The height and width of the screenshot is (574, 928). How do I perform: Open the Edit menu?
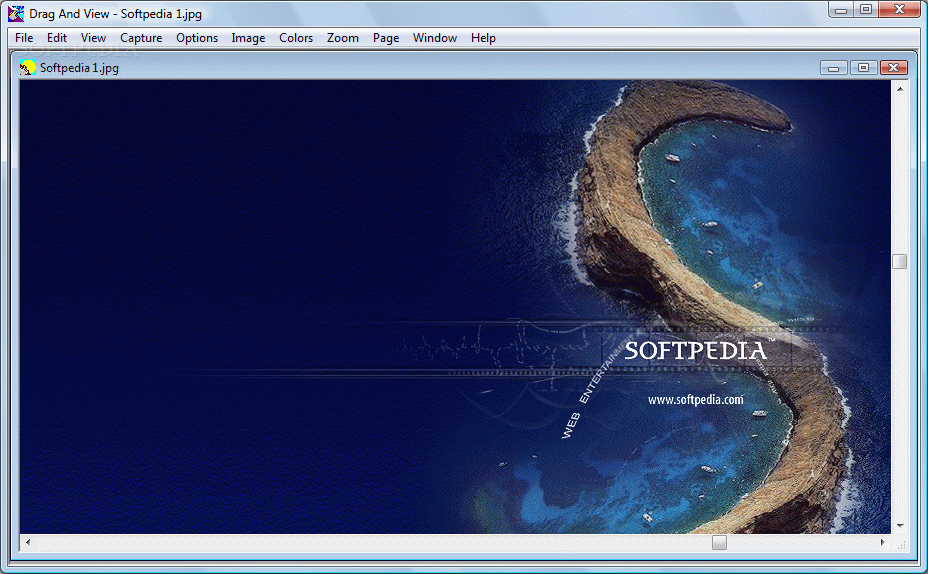[57, 38]
